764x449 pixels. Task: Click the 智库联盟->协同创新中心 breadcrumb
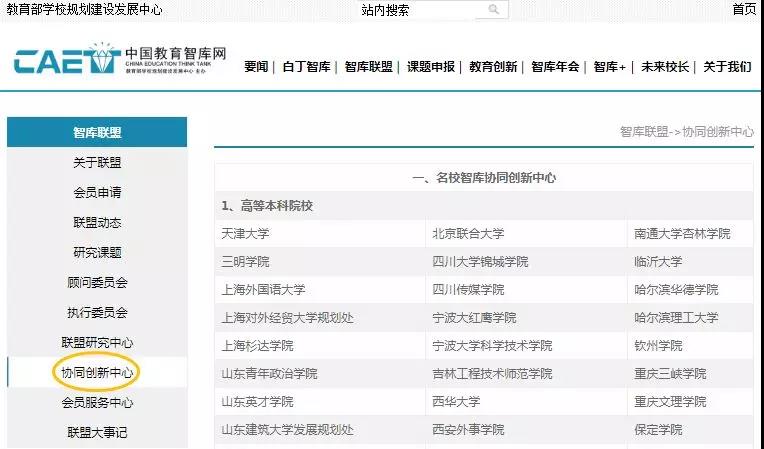687,131
